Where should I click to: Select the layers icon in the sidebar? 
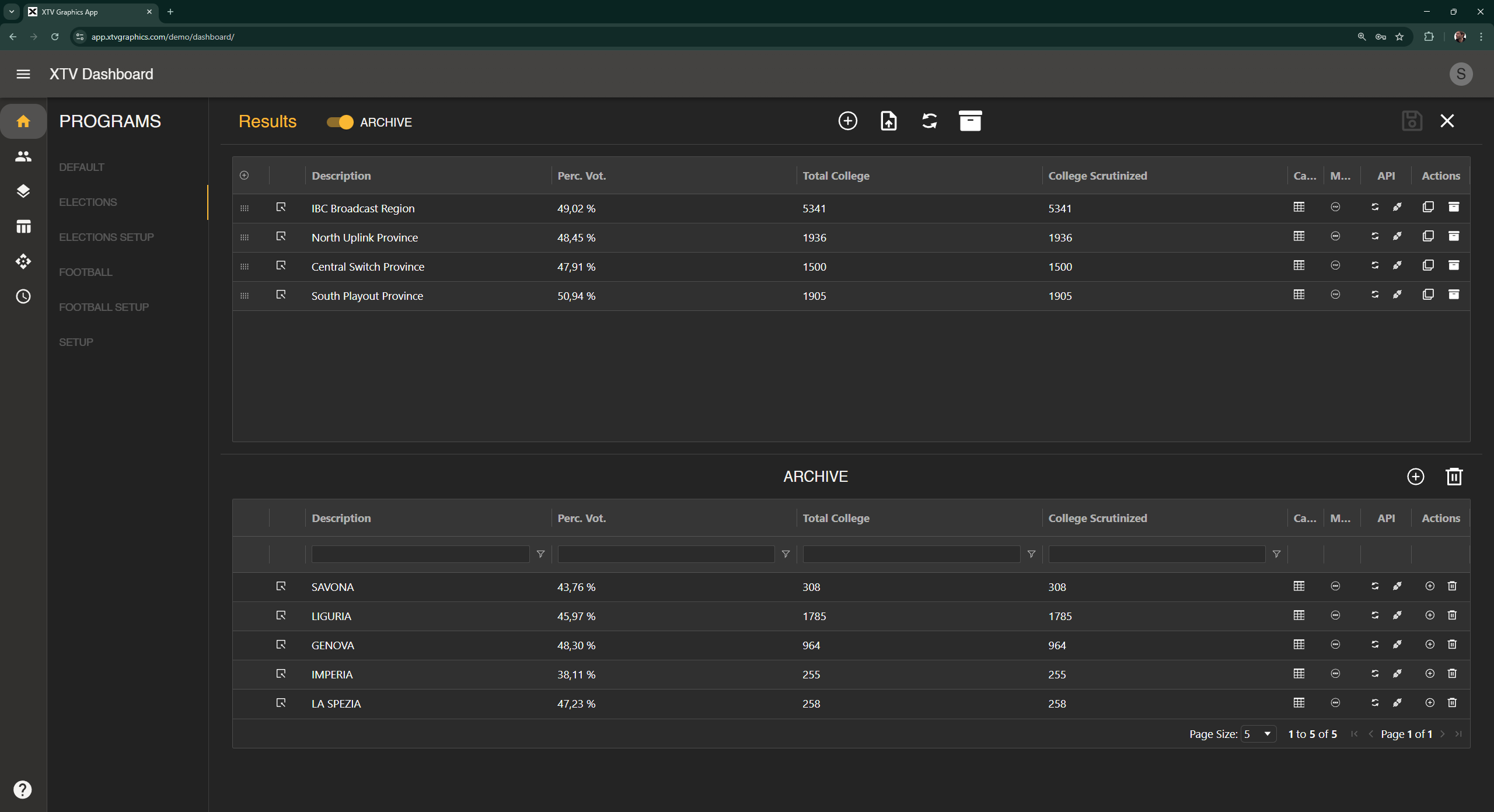point(23,191)
